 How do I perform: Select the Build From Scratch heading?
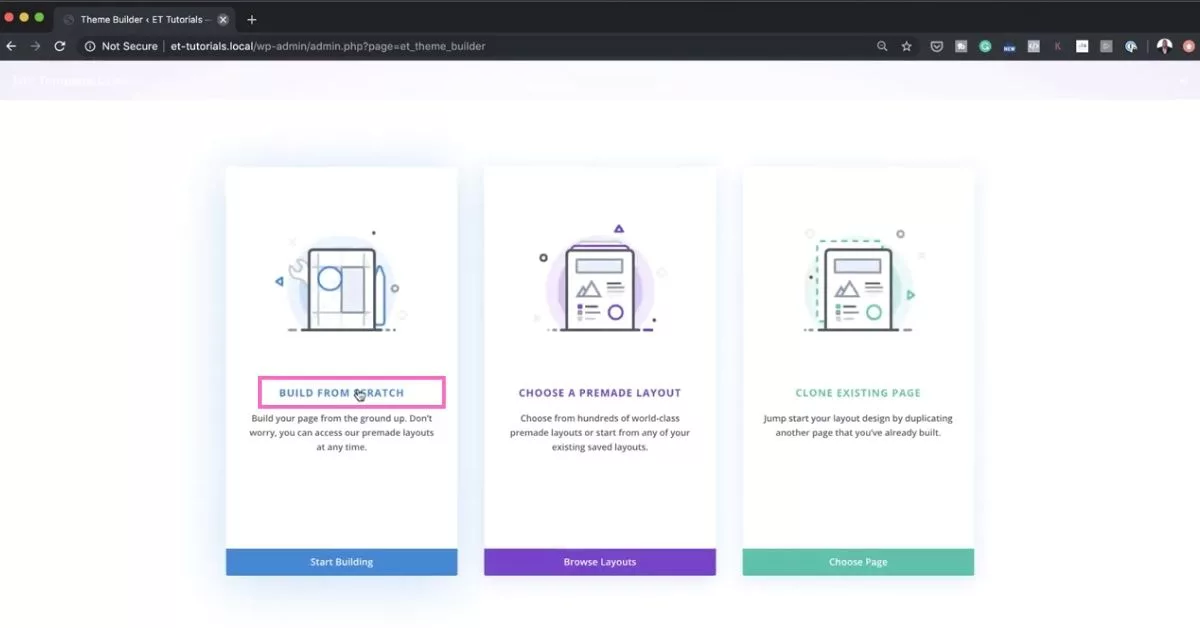coord(342,393)
